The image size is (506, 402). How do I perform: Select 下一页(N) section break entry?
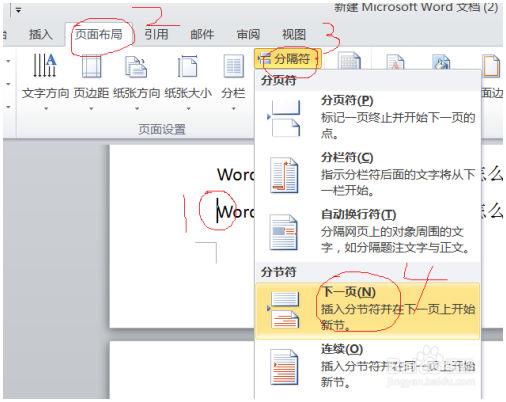tap(367, 311)
